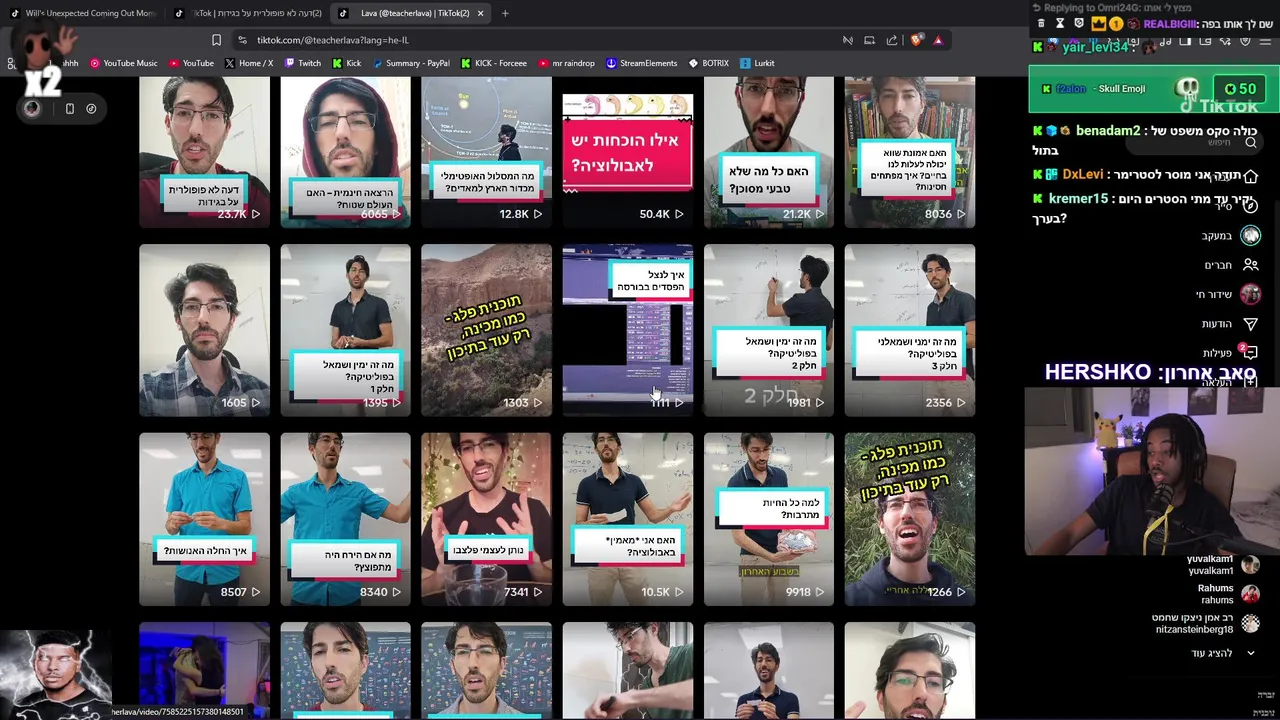The image size is (1280, 720).
Task: Play the video with 8507 views
Action: coord(204,519)
